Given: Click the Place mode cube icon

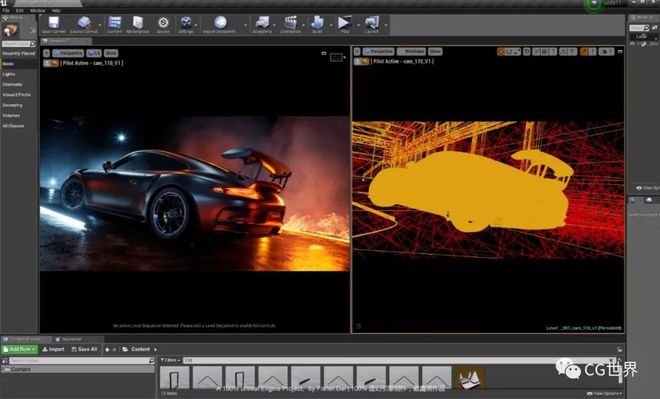Looking at the screenshot, I should point(10,30).
